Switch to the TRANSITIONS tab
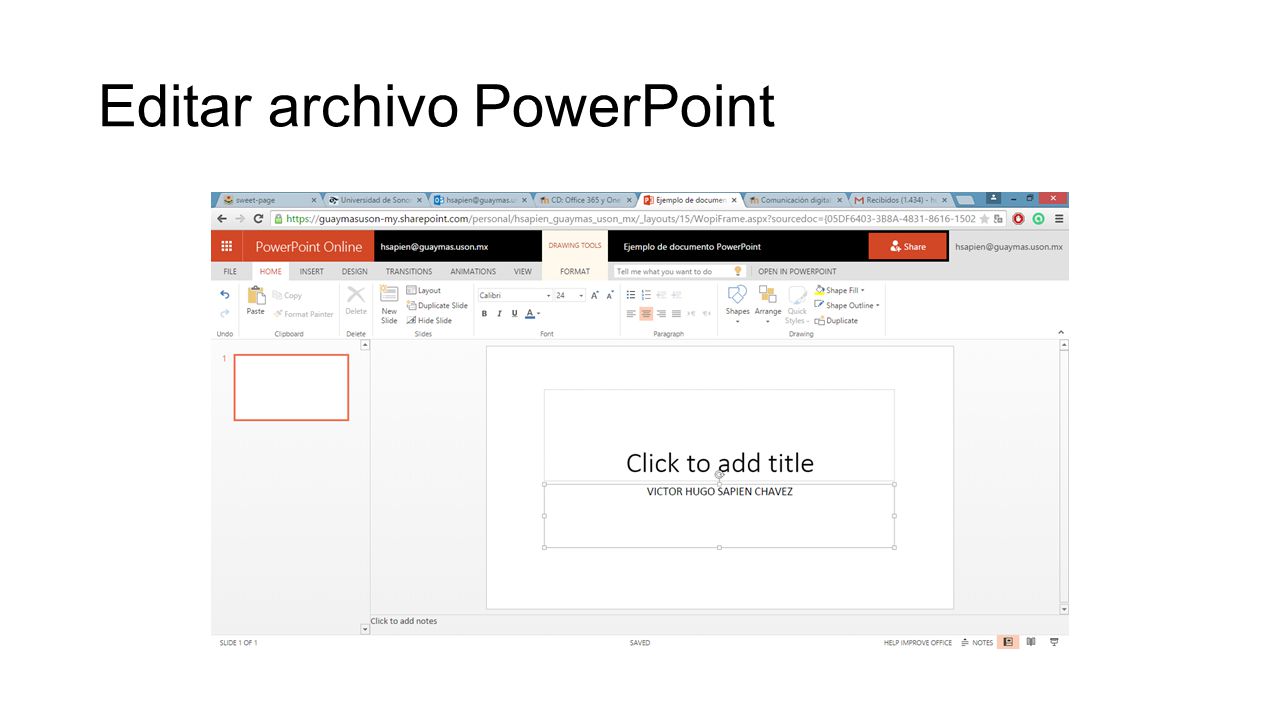 click(409, 271)
